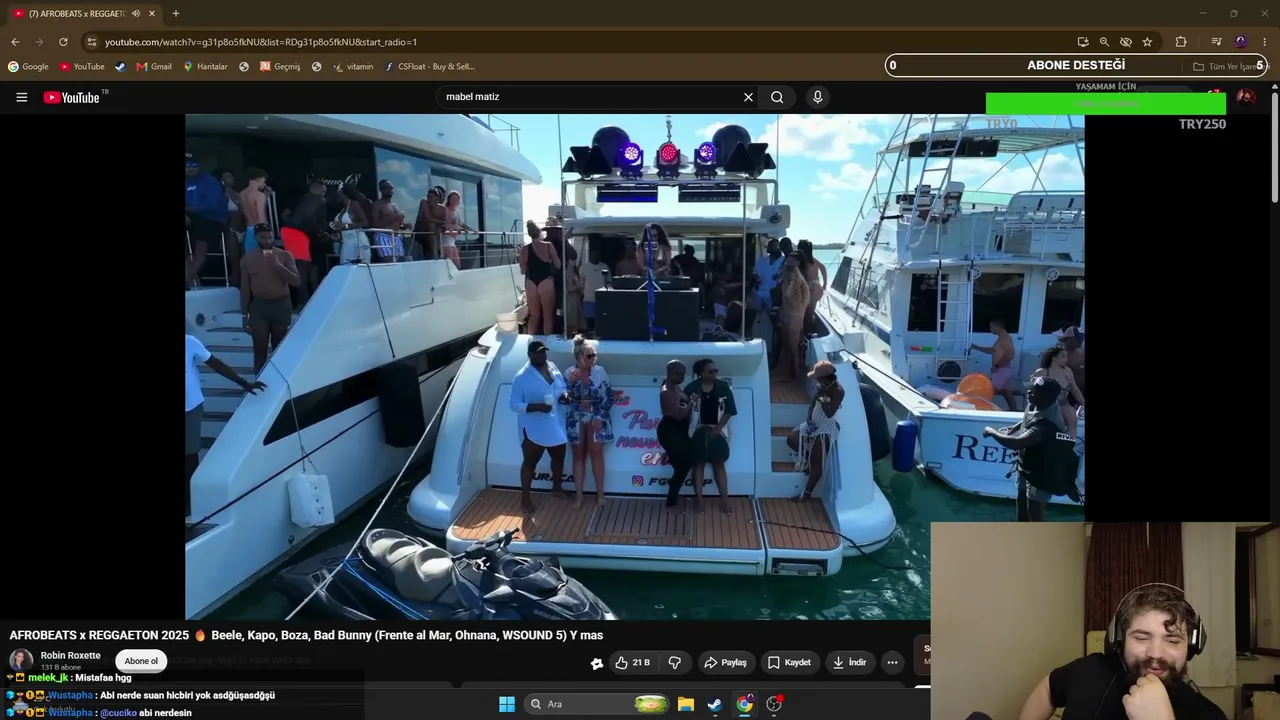Start voice search with the microphone
The height and width of the screenshot is (720, 1280).
(x=817, y=97)
